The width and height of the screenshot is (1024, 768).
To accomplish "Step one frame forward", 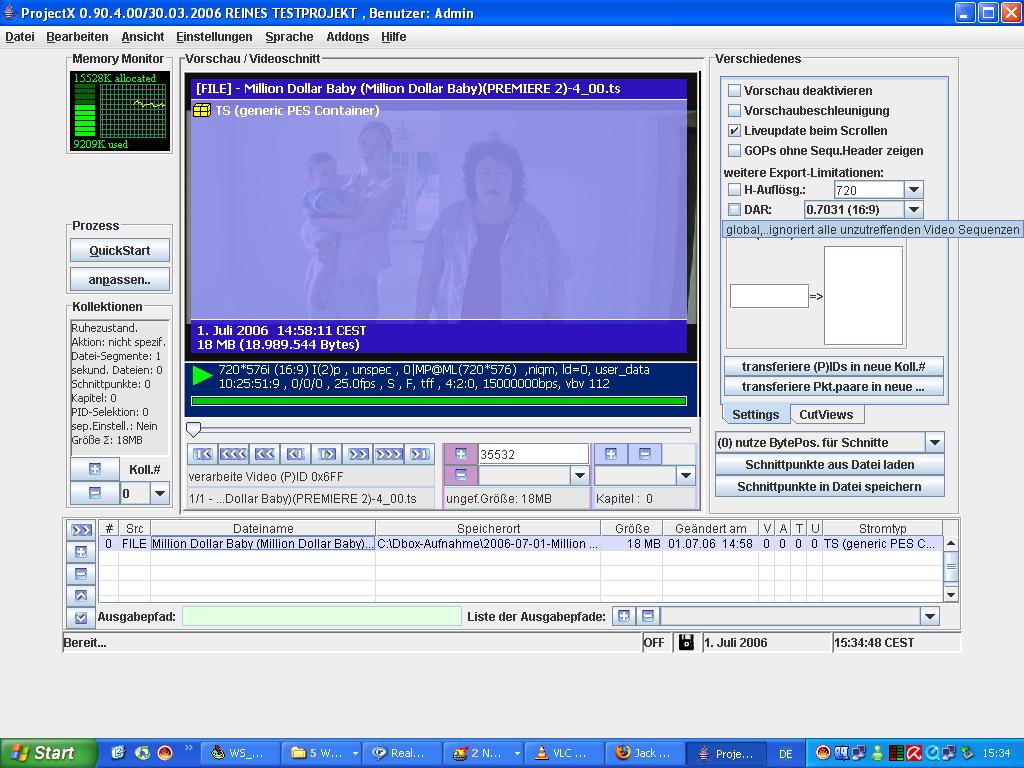I will pos(327,454).
